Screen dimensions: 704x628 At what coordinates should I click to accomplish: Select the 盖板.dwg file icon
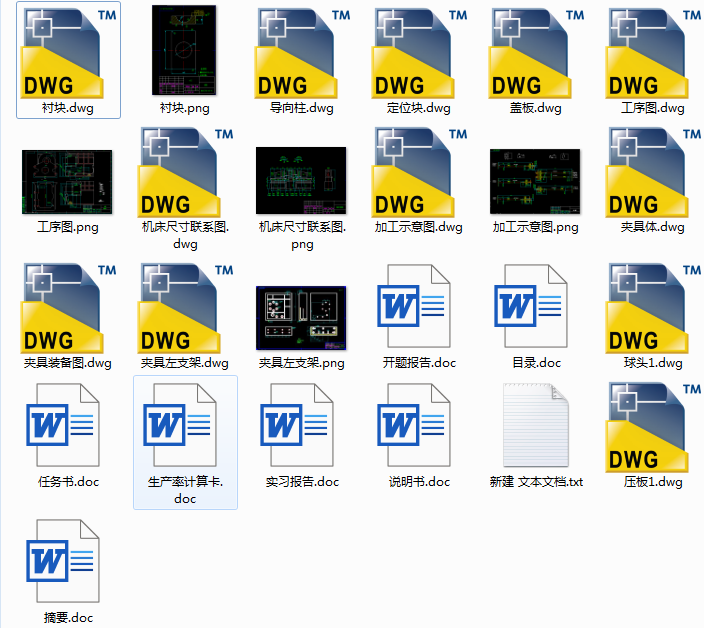(536, 53)
